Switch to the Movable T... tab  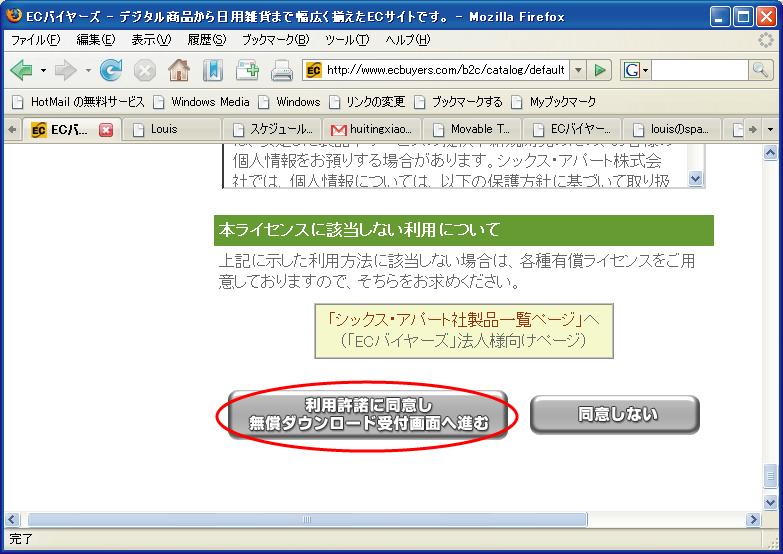pos(472,130)
